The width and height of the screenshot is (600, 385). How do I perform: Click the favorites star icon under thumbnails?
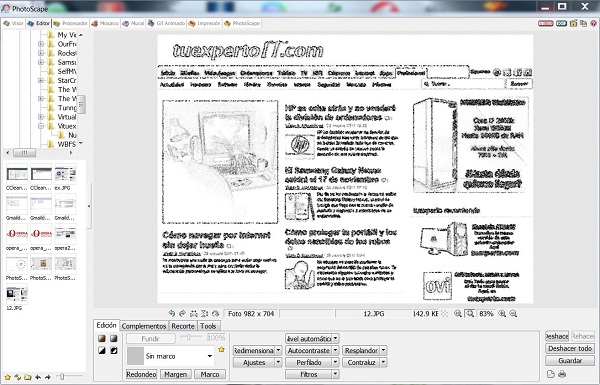pos(8,377)
